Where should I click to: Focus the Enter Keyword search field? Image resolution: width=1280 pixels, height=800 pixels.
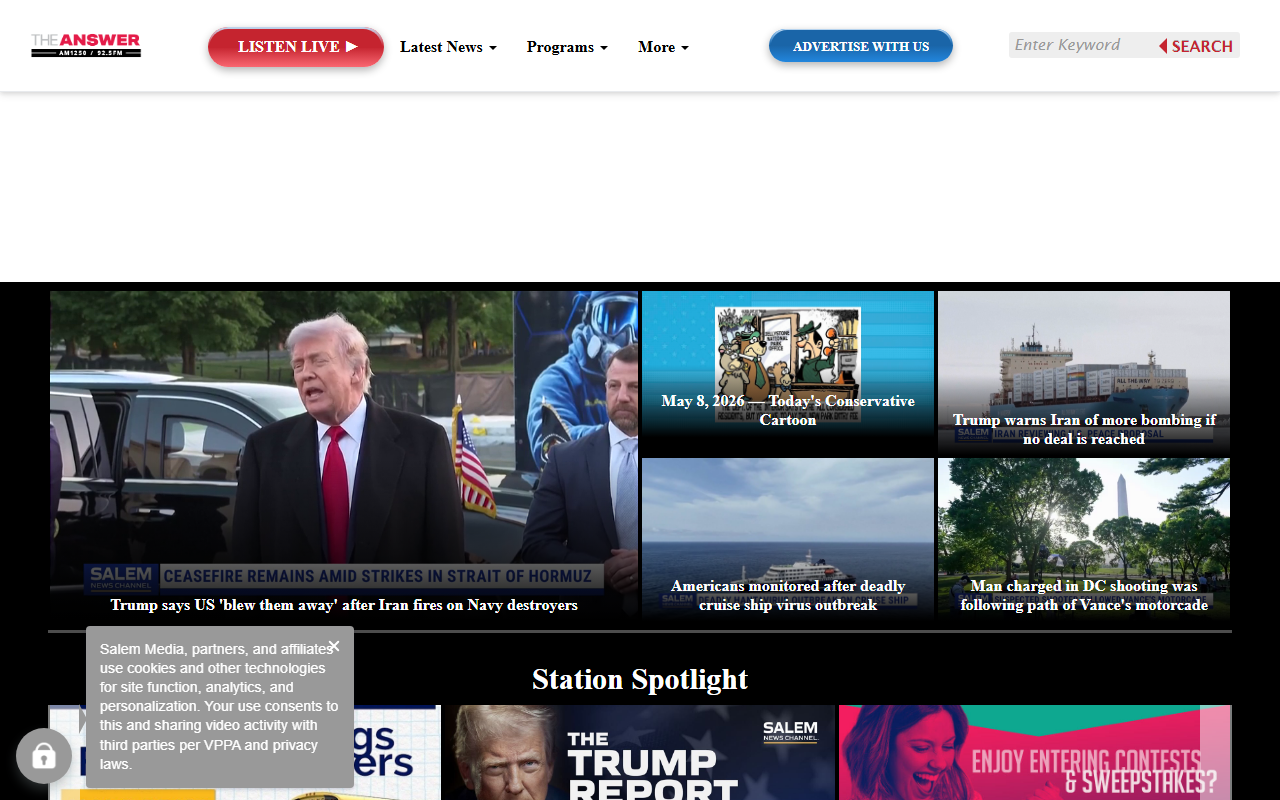[1081, 45]
